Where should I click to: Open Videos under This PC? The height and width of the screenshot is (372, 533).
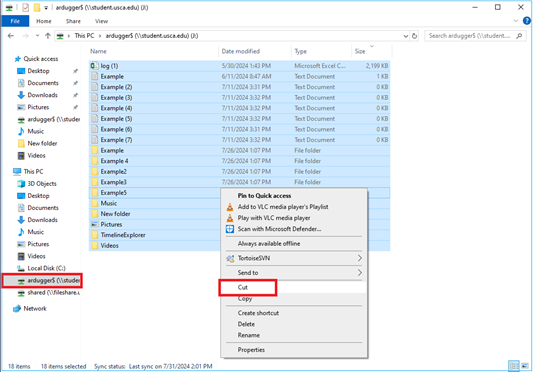click(36, 256)
